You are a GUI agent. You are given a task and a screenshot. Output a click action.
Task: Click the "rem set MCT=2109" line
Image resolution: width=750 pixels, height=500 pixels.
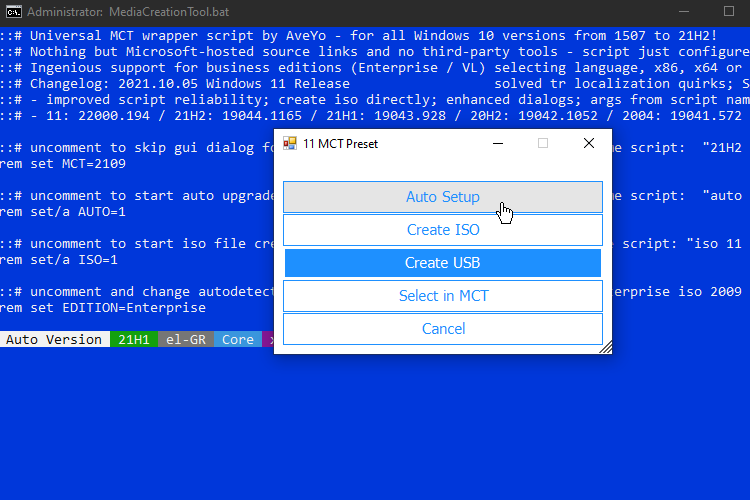point(63,164)
